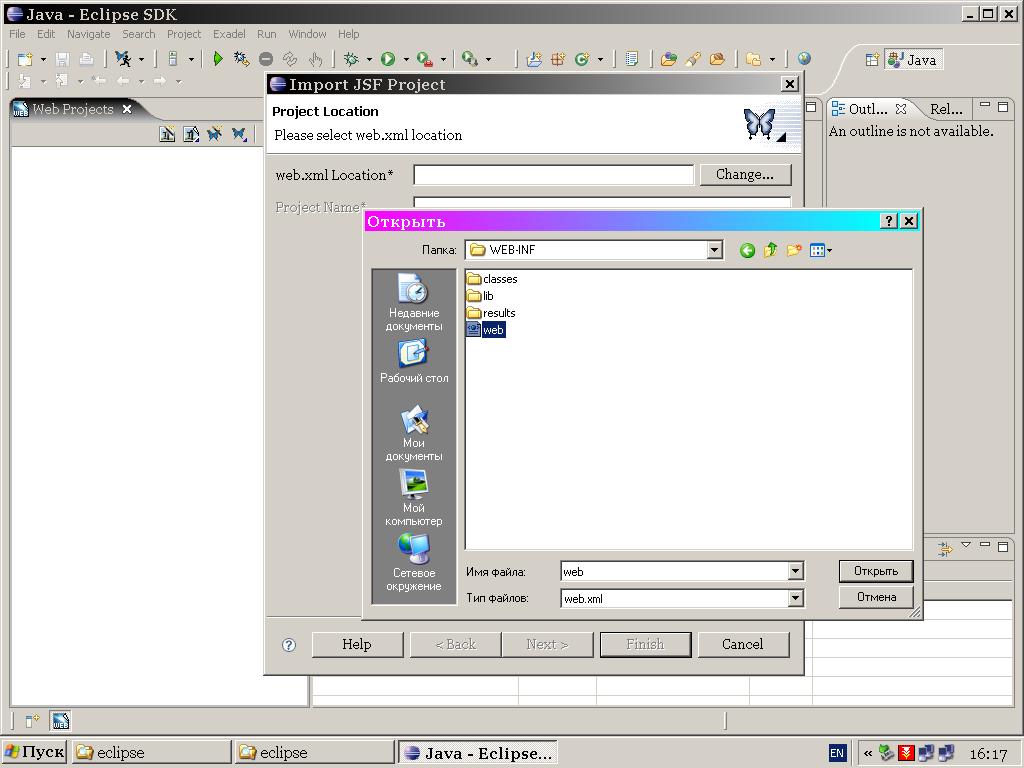1024x768 pixels.
Task: Open Recent Documents in the places bar
Action: tap(413, 302)
